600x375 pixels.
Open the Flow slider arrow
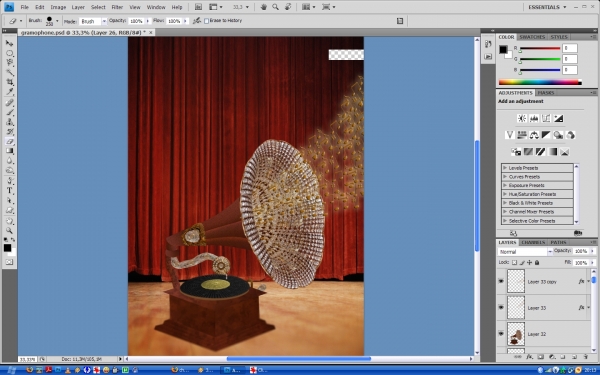pos(186,21)
